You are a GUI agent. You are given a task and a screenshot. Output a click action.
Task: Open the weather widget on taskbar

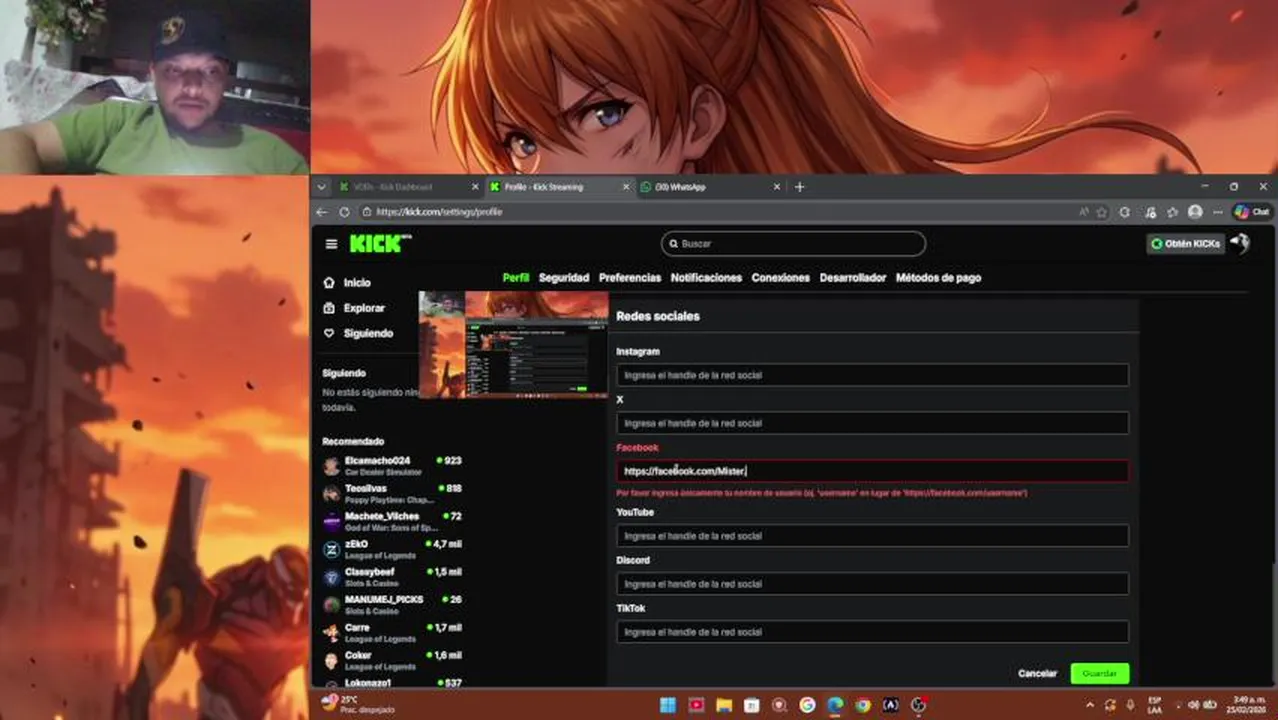point(358,704)
